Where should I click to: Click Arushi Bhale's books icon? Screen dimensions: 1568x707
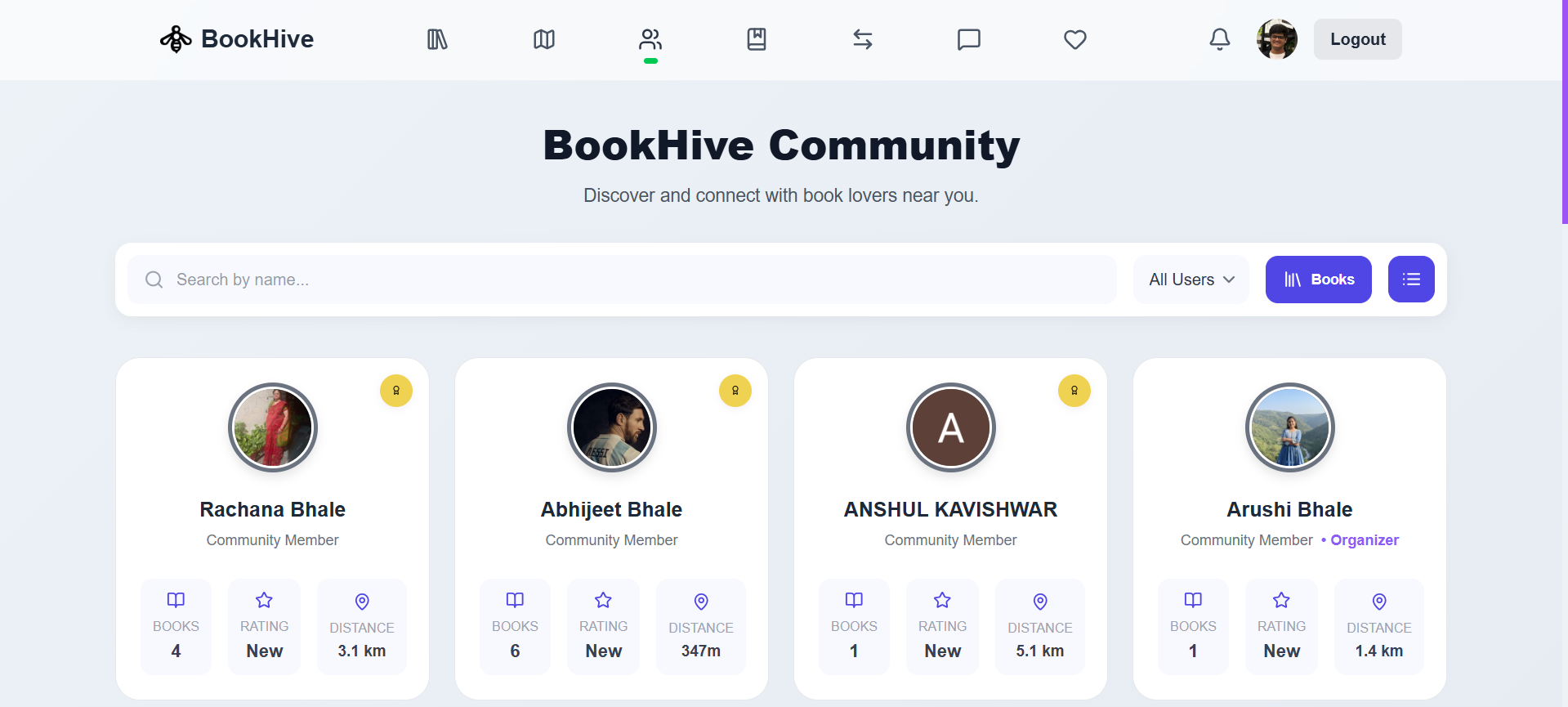tap(1193, 600)
